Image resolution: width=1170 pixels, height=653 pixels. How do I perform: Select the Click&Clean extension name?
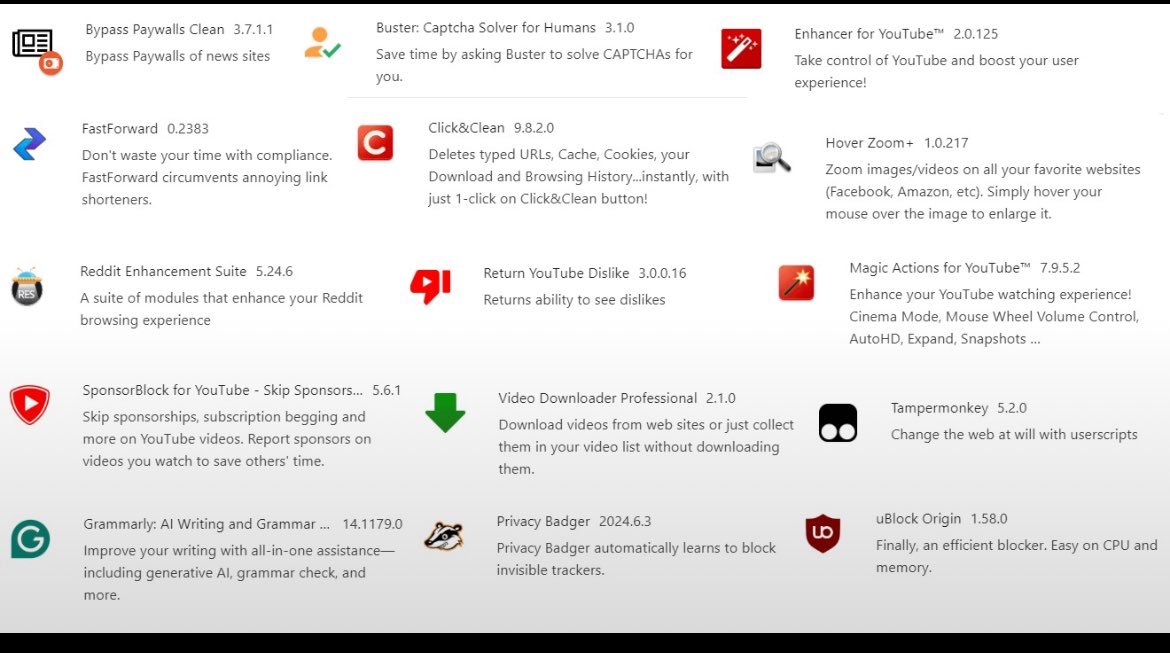coord(466,128)
